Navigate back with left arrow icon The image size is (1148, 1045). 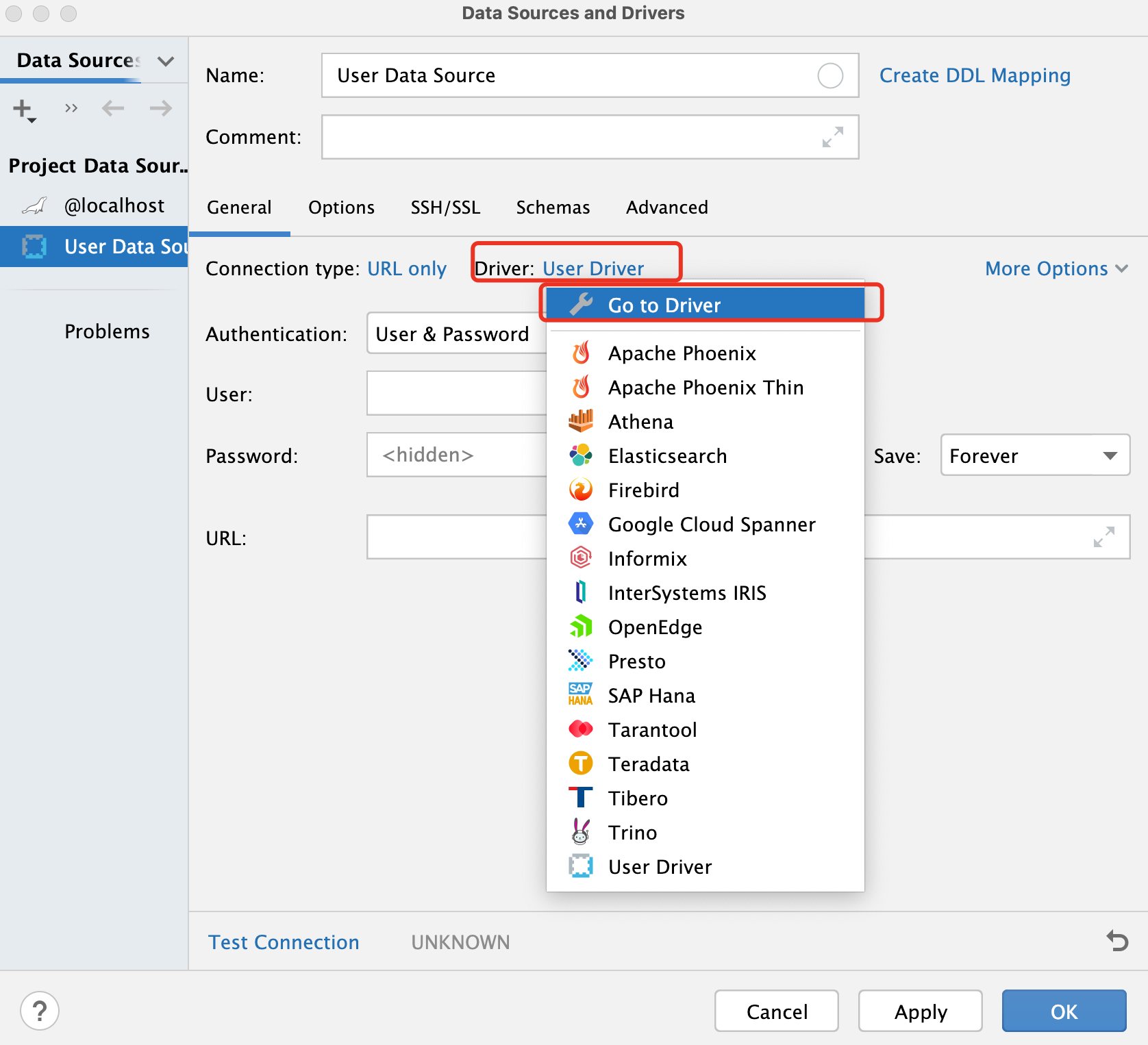pos(113,108)
